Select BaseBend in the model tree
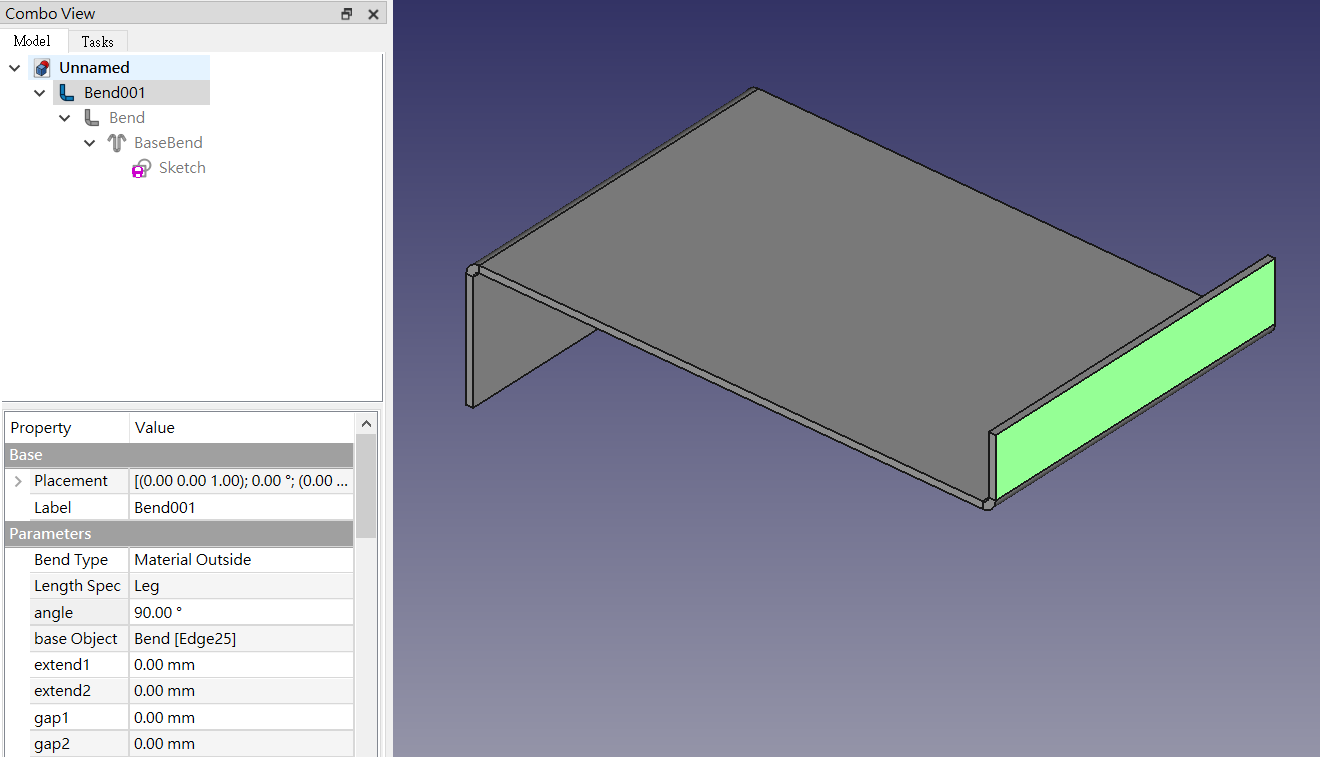The width and height of the screenshot is (1320, 757). coord(168,143)
